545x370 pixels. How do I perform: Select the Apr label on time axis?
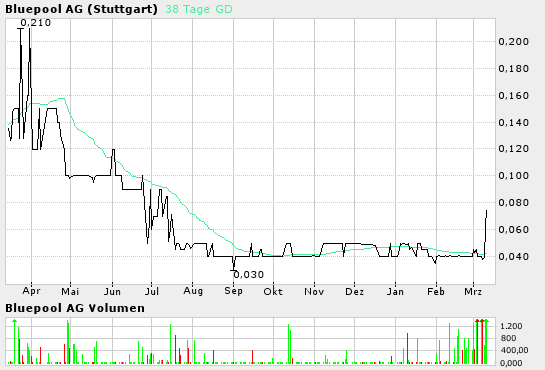[31, 291]
